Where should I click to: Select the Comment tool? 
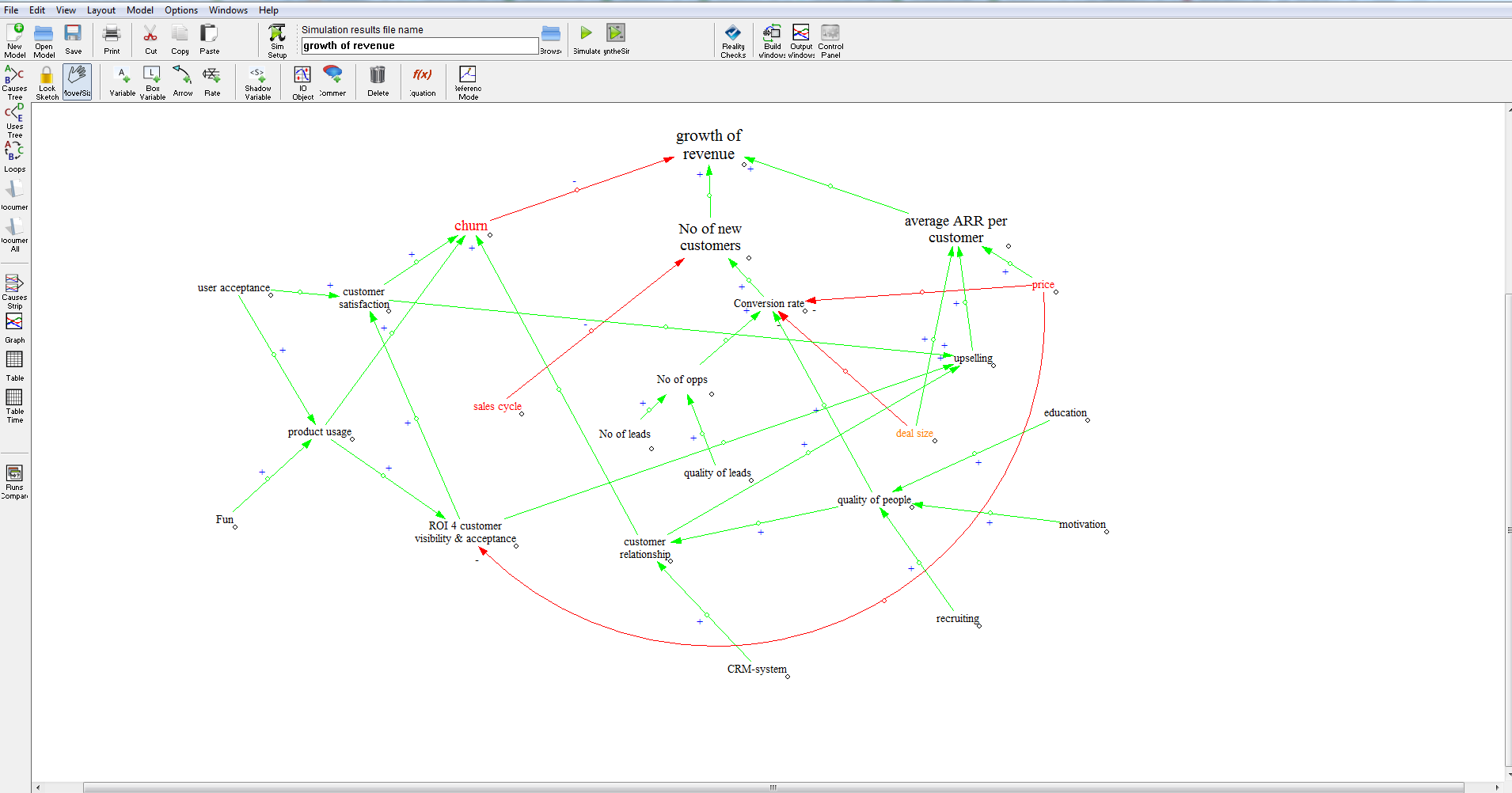(x=332, y=82)
